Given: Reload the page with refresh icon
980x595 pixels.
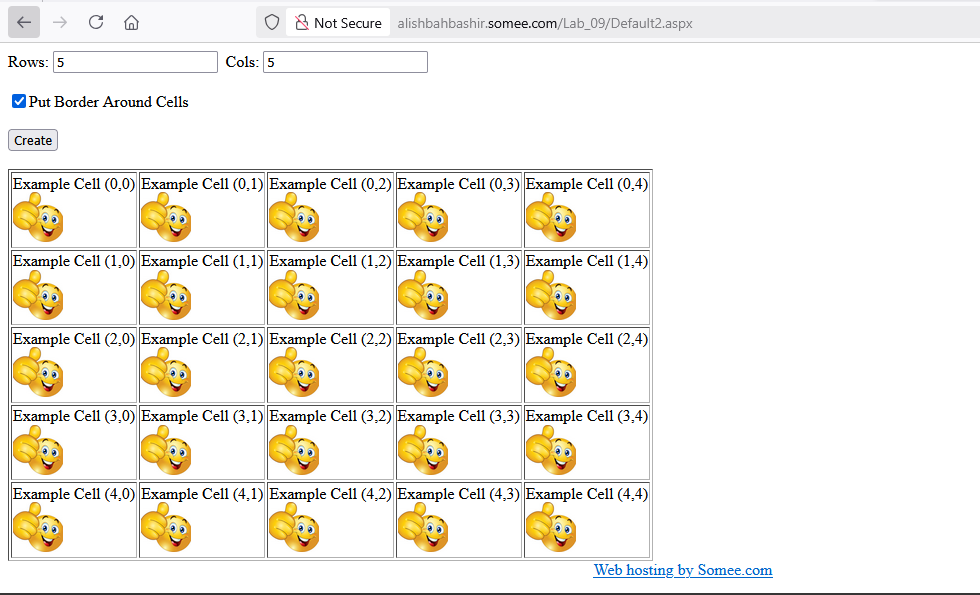Looking at the screenshot, I should (96, 22).
